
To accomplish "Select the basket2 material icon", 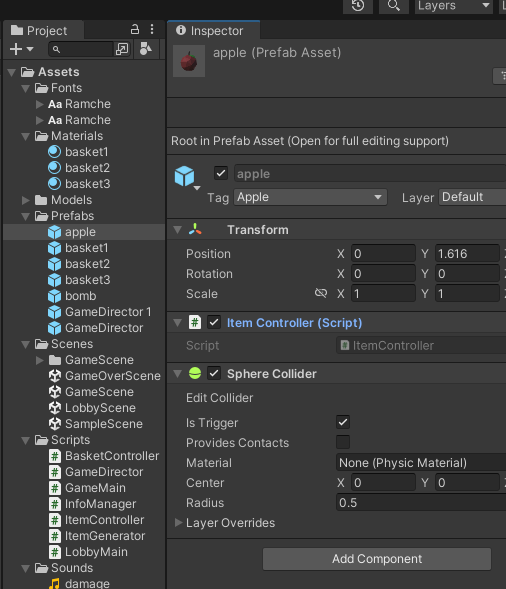I will click(x=54, y=168).
